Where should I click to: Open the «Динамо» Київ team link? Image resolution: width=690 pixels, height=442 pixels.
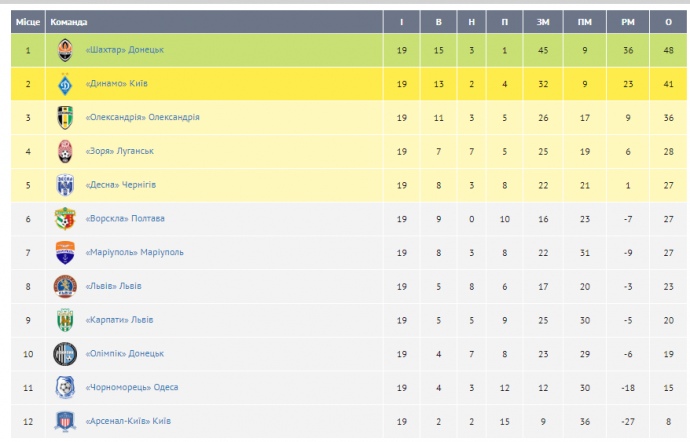point(117,84)
